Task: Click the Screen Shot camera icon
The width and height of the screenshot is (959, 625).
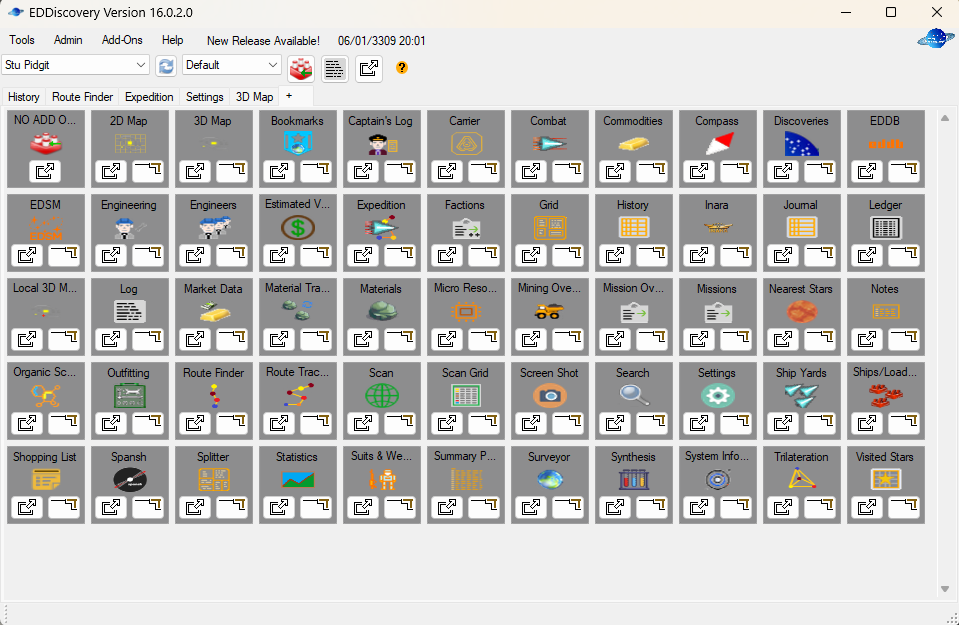Action: click(549, 396)
